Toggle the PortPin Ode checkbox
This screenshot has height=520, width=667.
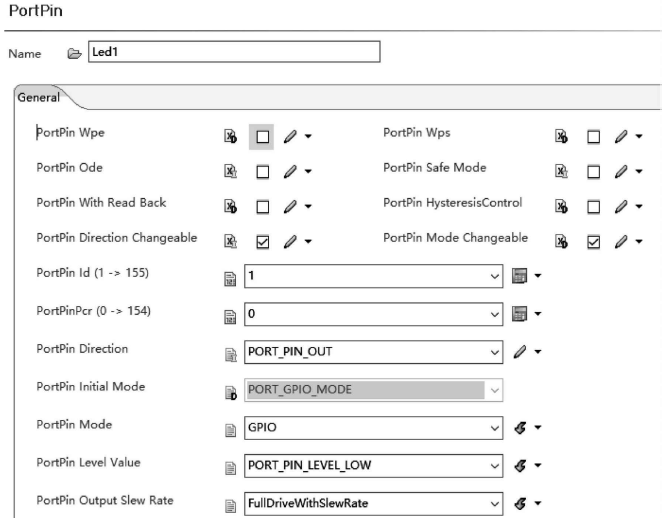click(x=262, y=171)
